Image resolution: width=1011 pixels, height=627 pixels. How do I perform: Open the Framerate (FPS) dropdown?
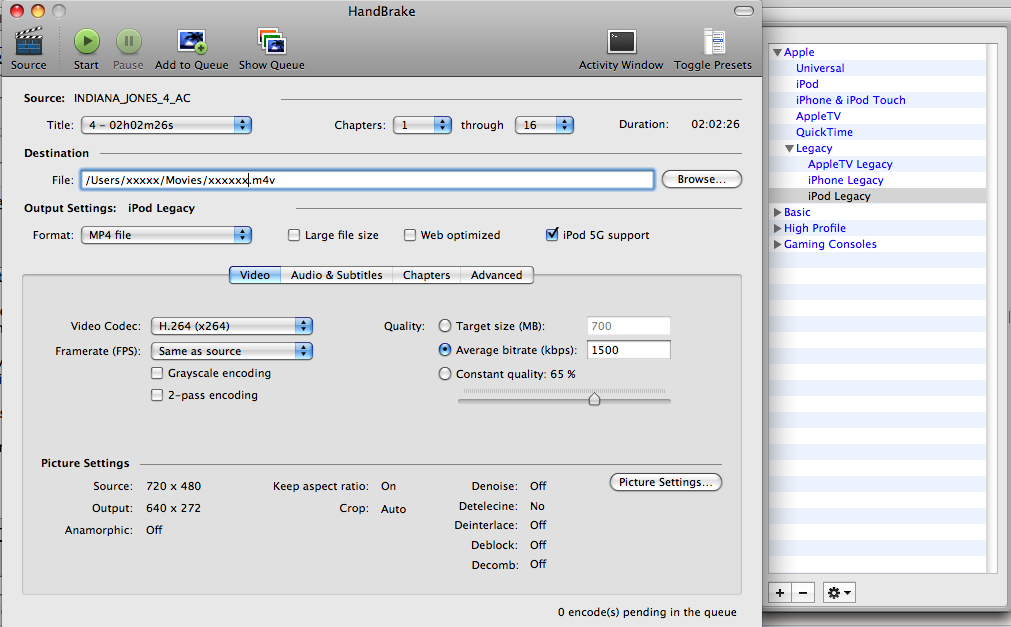(231, 352)
